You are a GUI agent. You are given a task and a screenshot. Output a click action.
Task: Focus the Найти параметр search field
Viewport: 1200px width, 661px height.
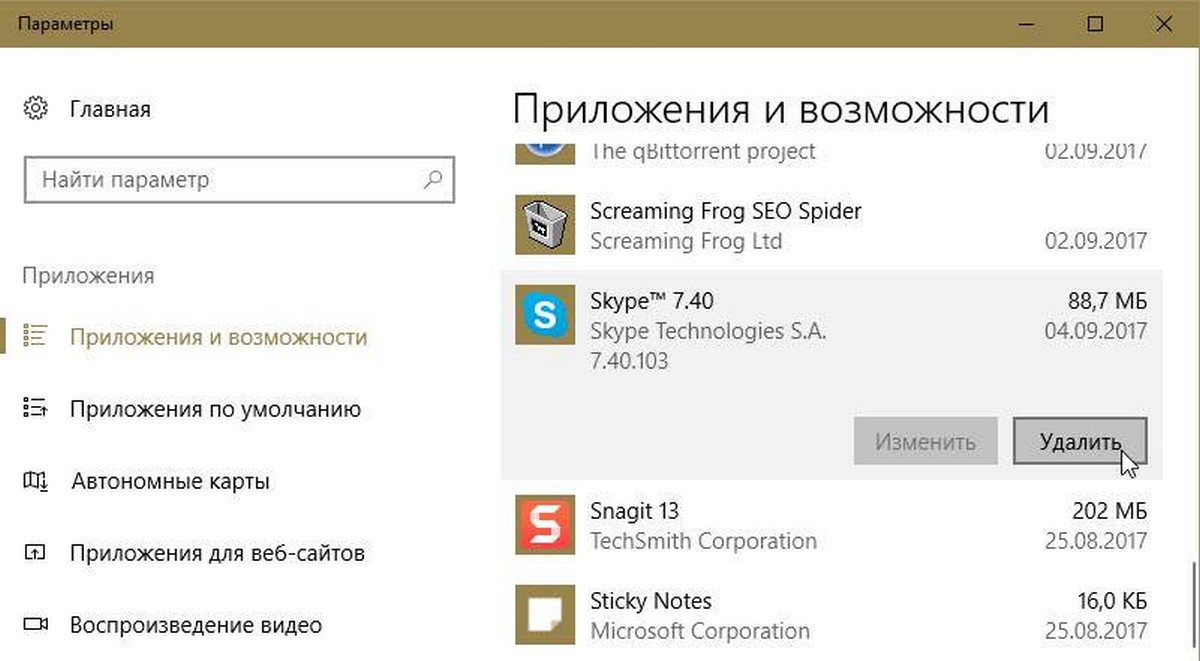238,181
